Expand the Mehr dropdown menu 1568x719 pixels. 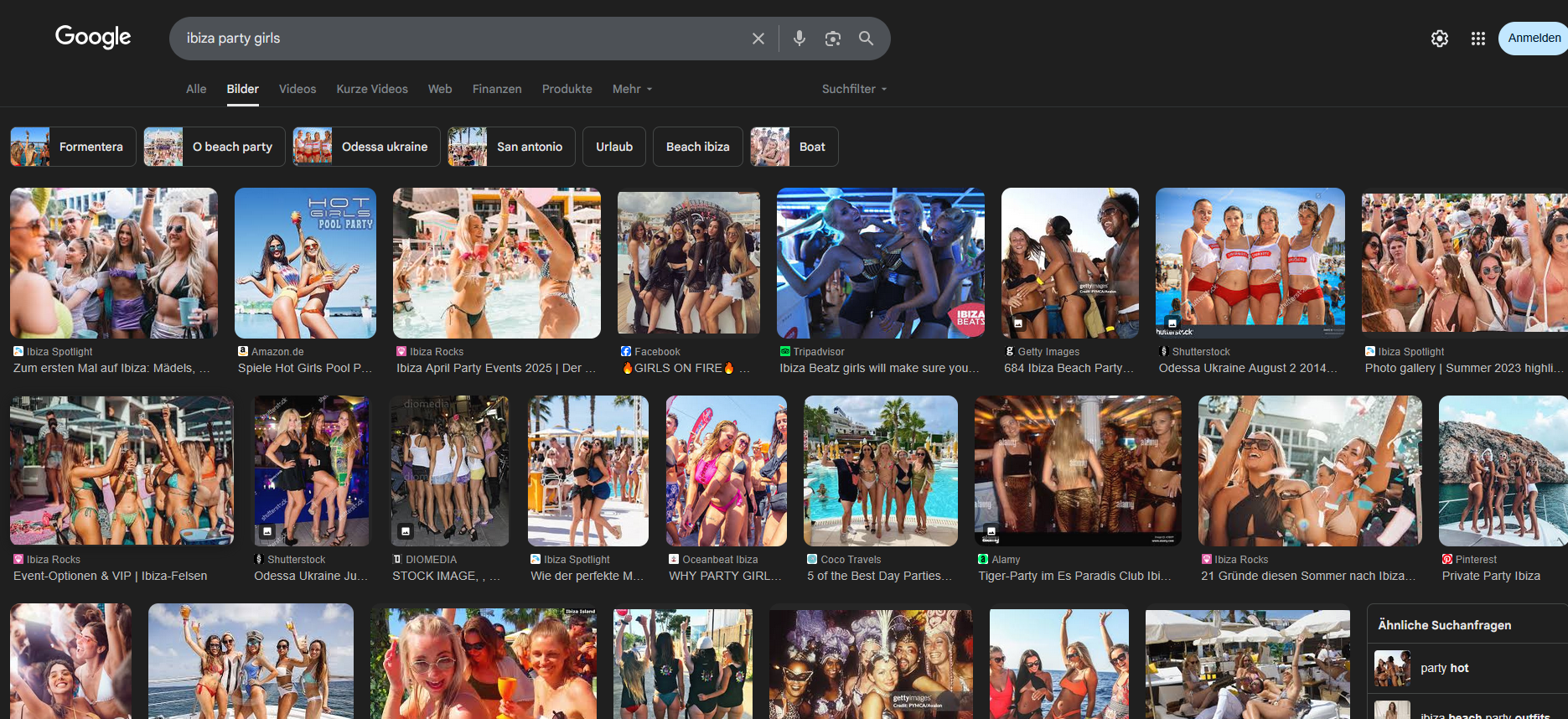(632, 89)
